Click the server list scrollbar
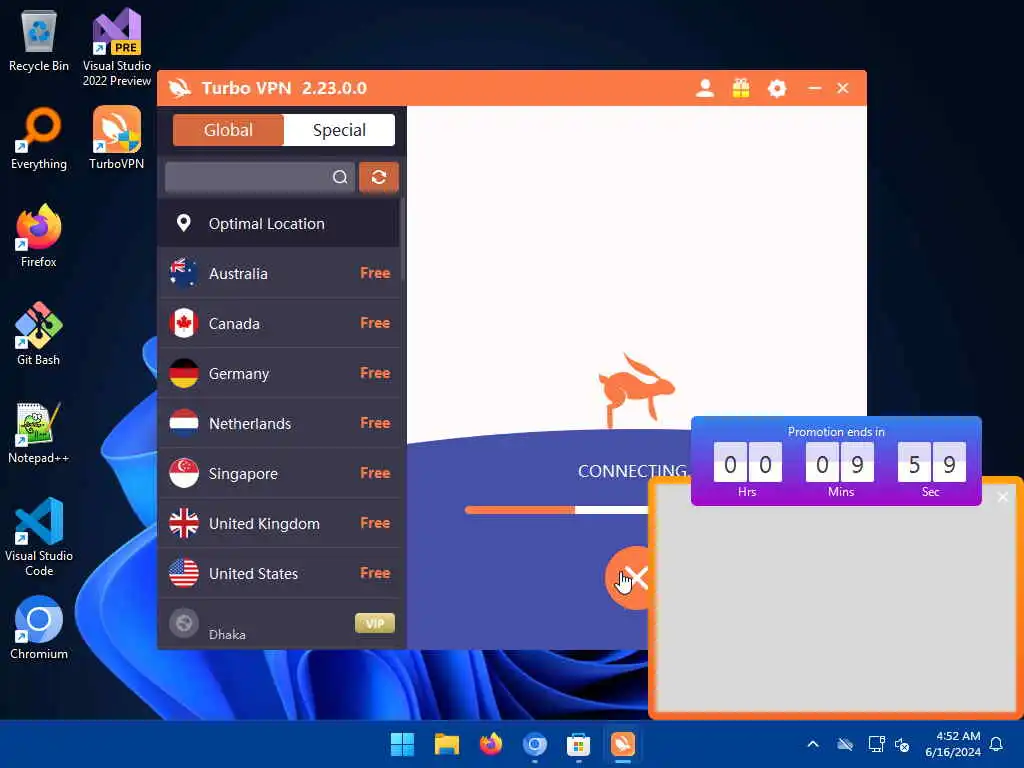The height and width of the screenshot is (768, 1024). [403, 238]
